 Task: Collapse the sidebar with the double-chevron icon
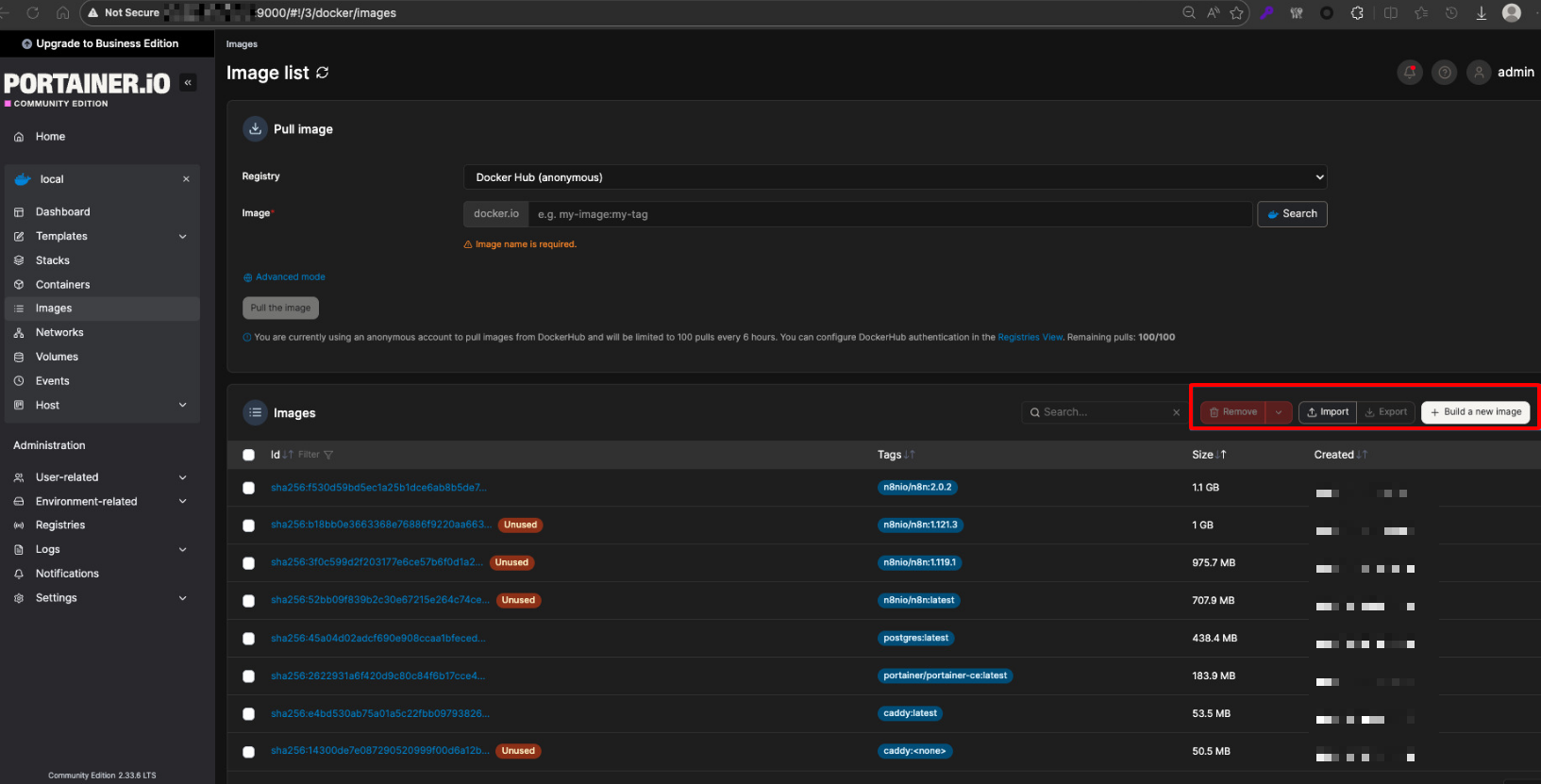click(188, 83)
